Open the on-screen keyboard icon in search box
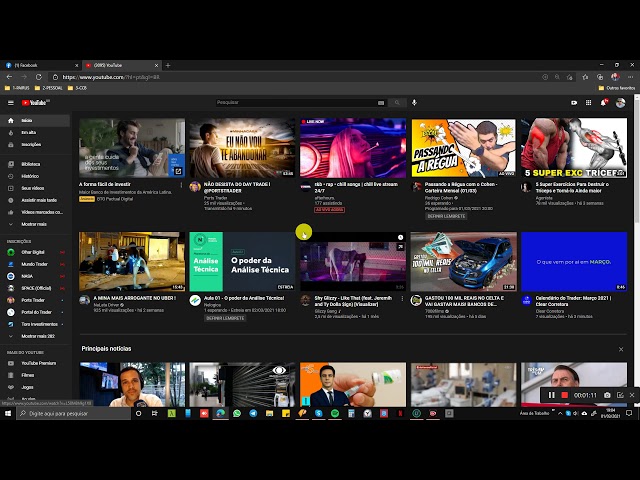The image size is (640, 480). pos(381,103)
